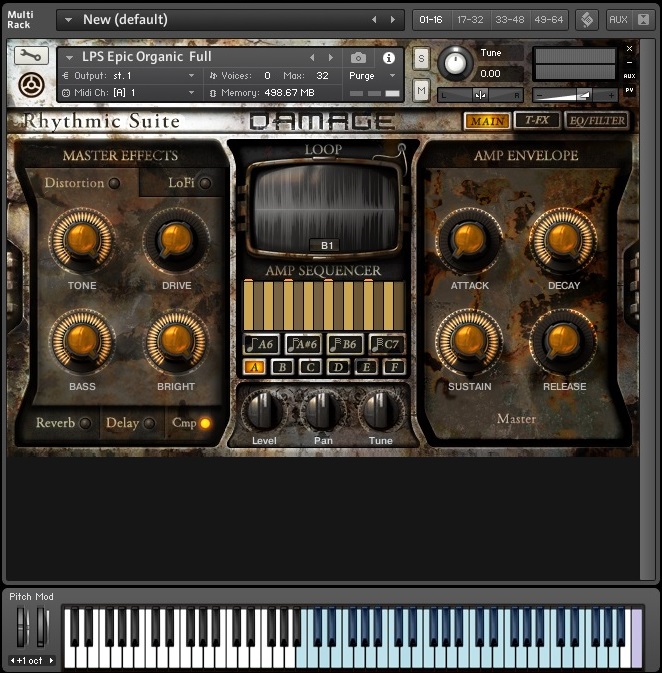Viewport: 662px width, 673px height.
Task: Click the first amp sequencer step bar
Action: 248,305
